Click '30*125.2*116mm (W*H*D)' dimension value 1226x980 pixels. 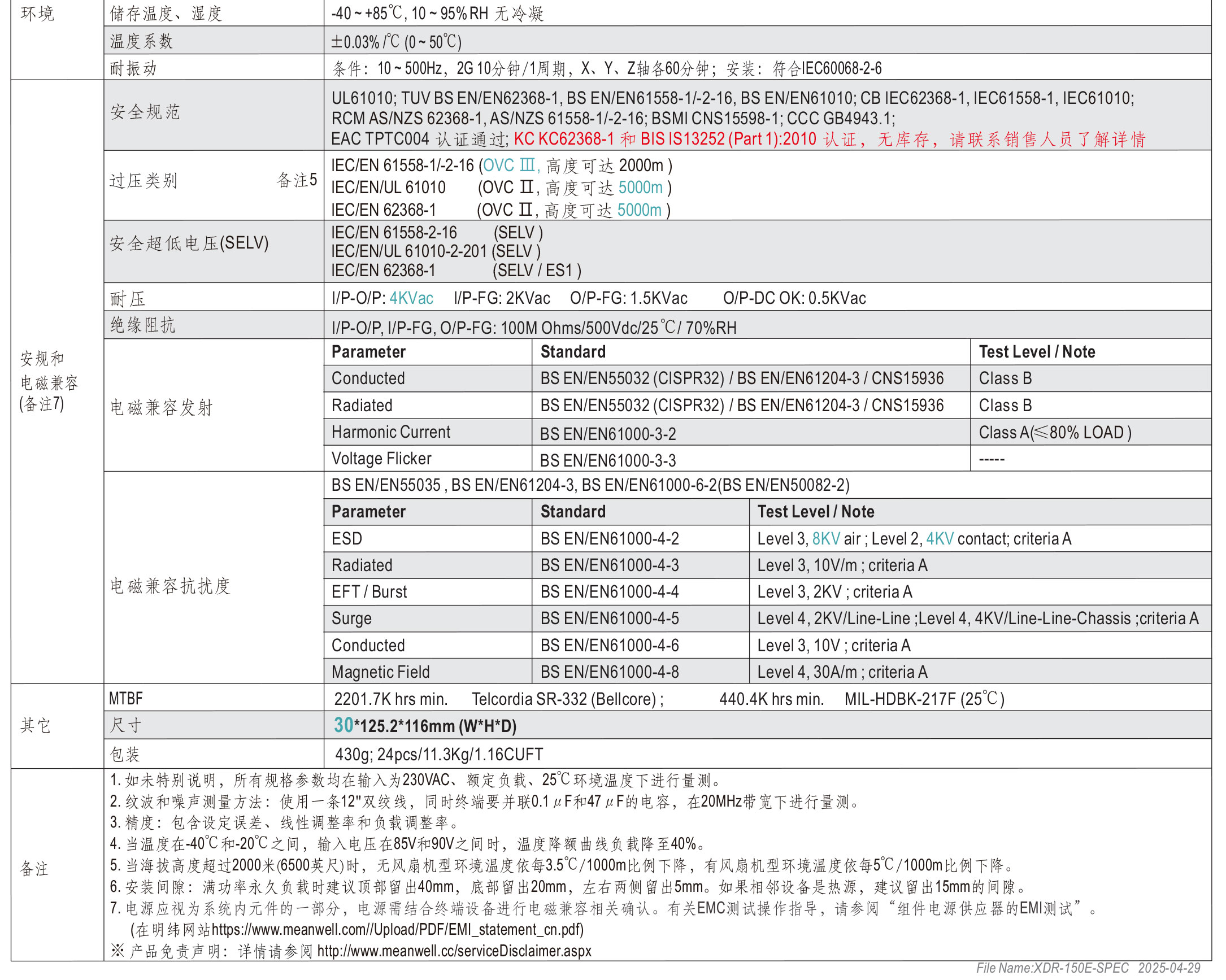pyautogui.click(x=425, y=725)
